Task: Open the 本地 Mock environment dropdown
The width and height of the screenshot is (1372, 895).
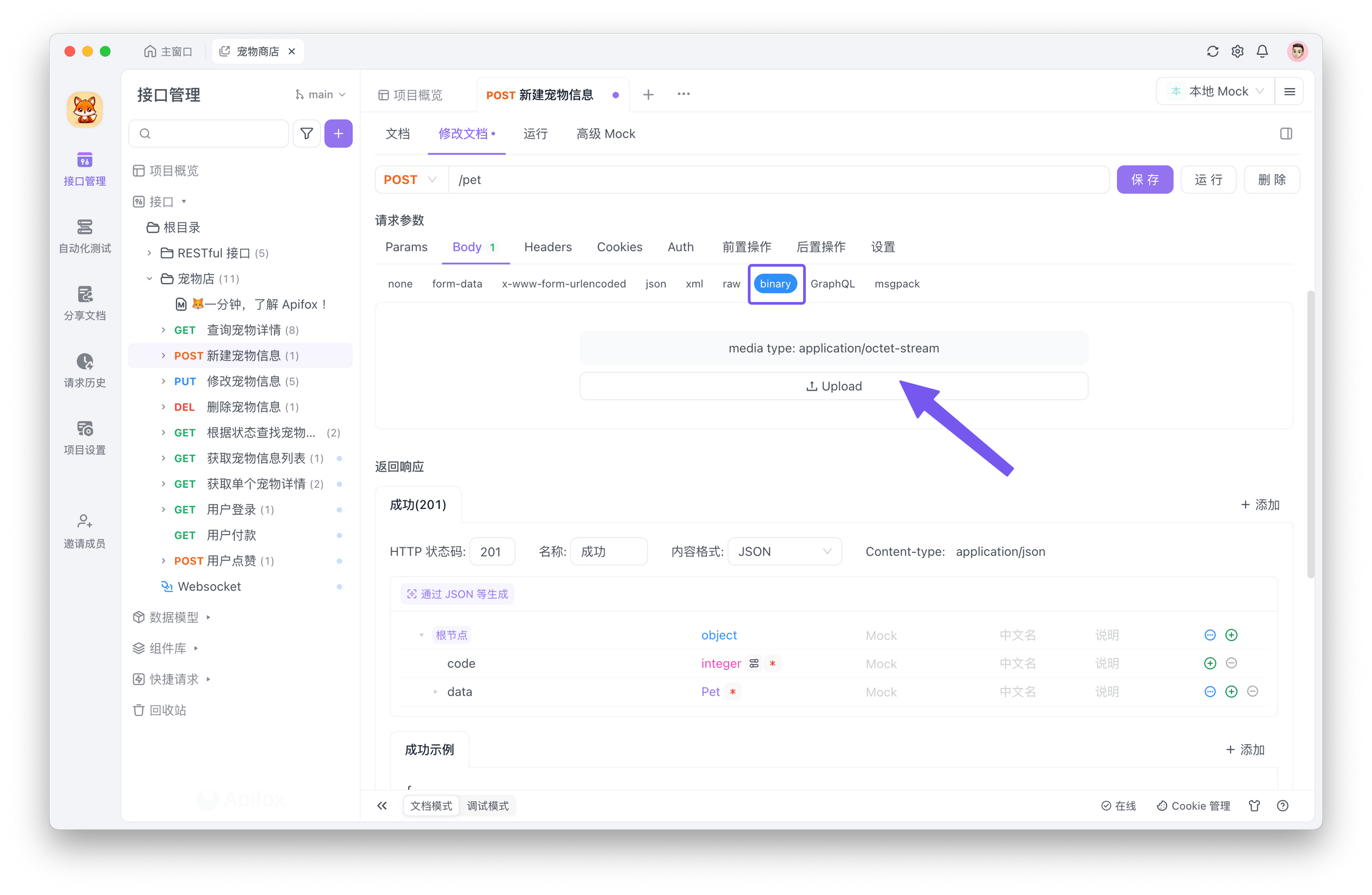Action: point(1215,92)
